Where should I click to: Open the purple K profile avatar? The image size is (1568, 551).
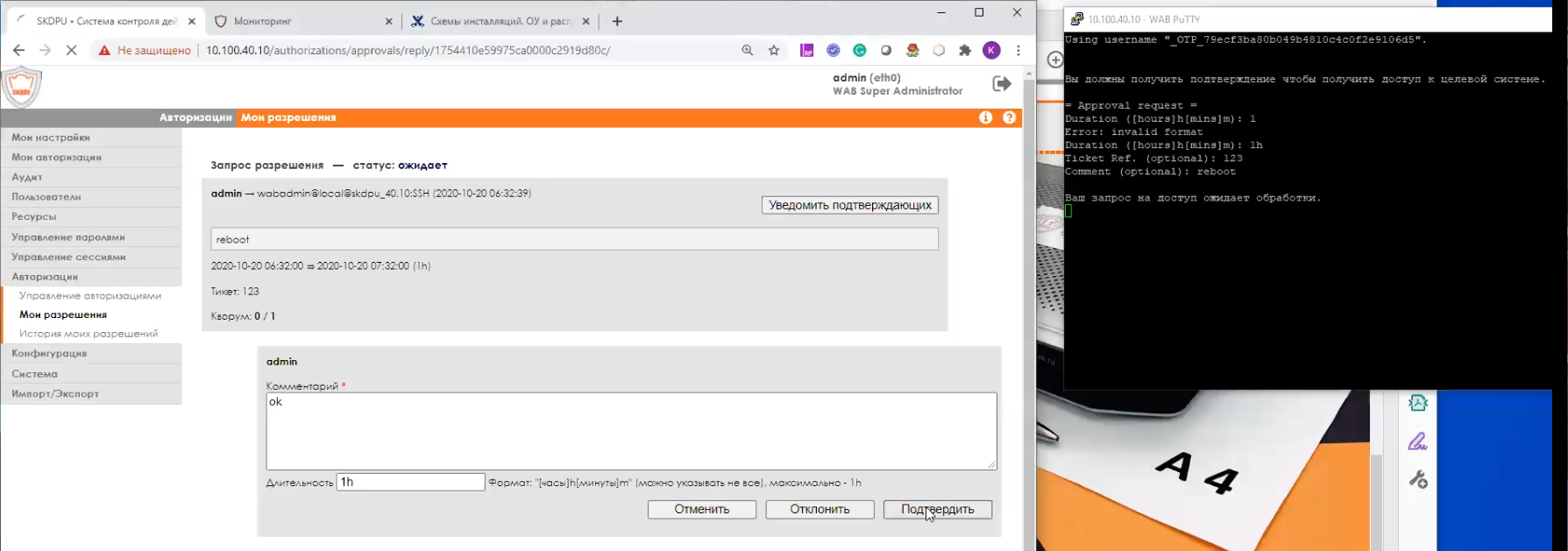coord(991,51)
